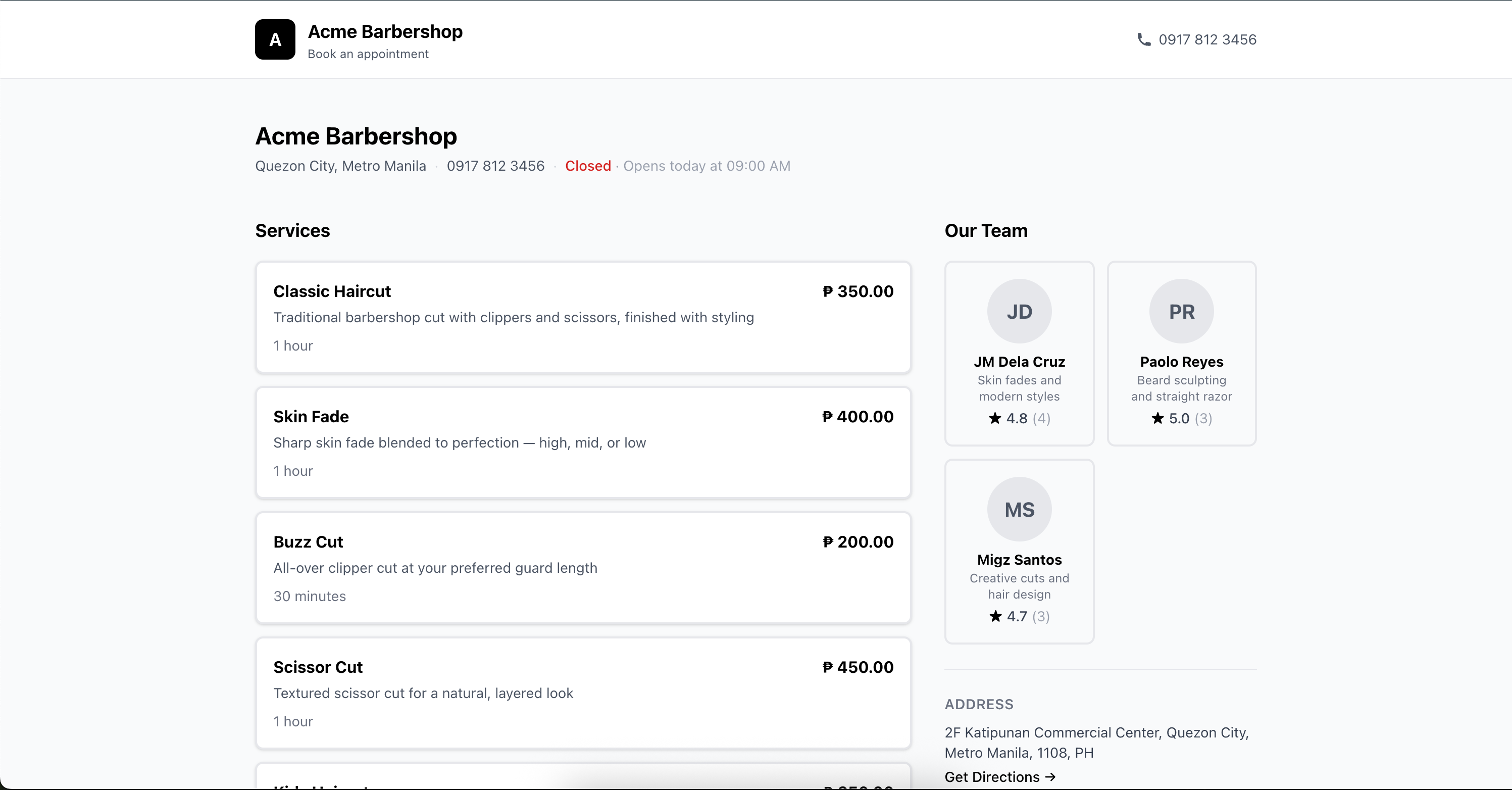Click Paolo Reyes's PR avatar
Screen dimensions: 1512x790
pos(1181,311)
